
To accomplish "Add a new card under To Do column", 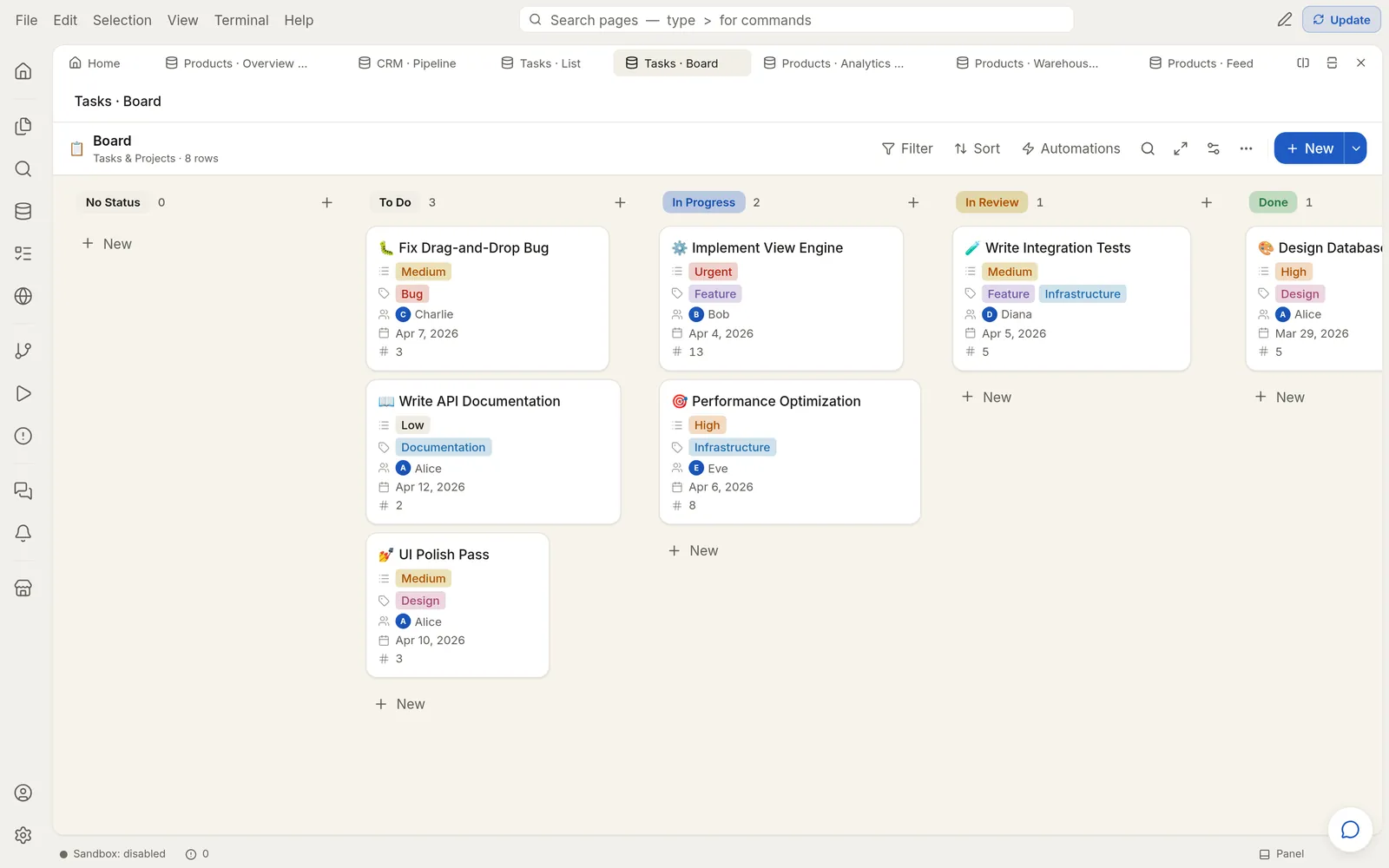I will [x=399, y=704].
